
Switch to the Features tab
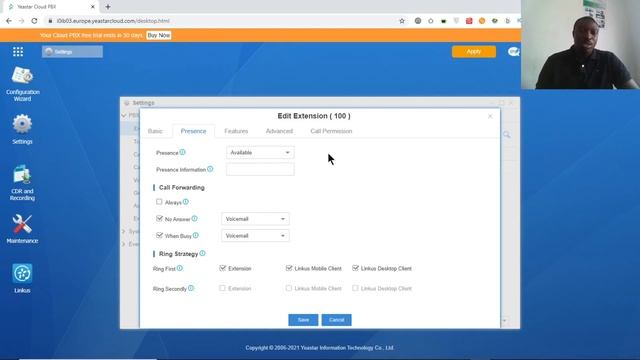pos(236,131)
